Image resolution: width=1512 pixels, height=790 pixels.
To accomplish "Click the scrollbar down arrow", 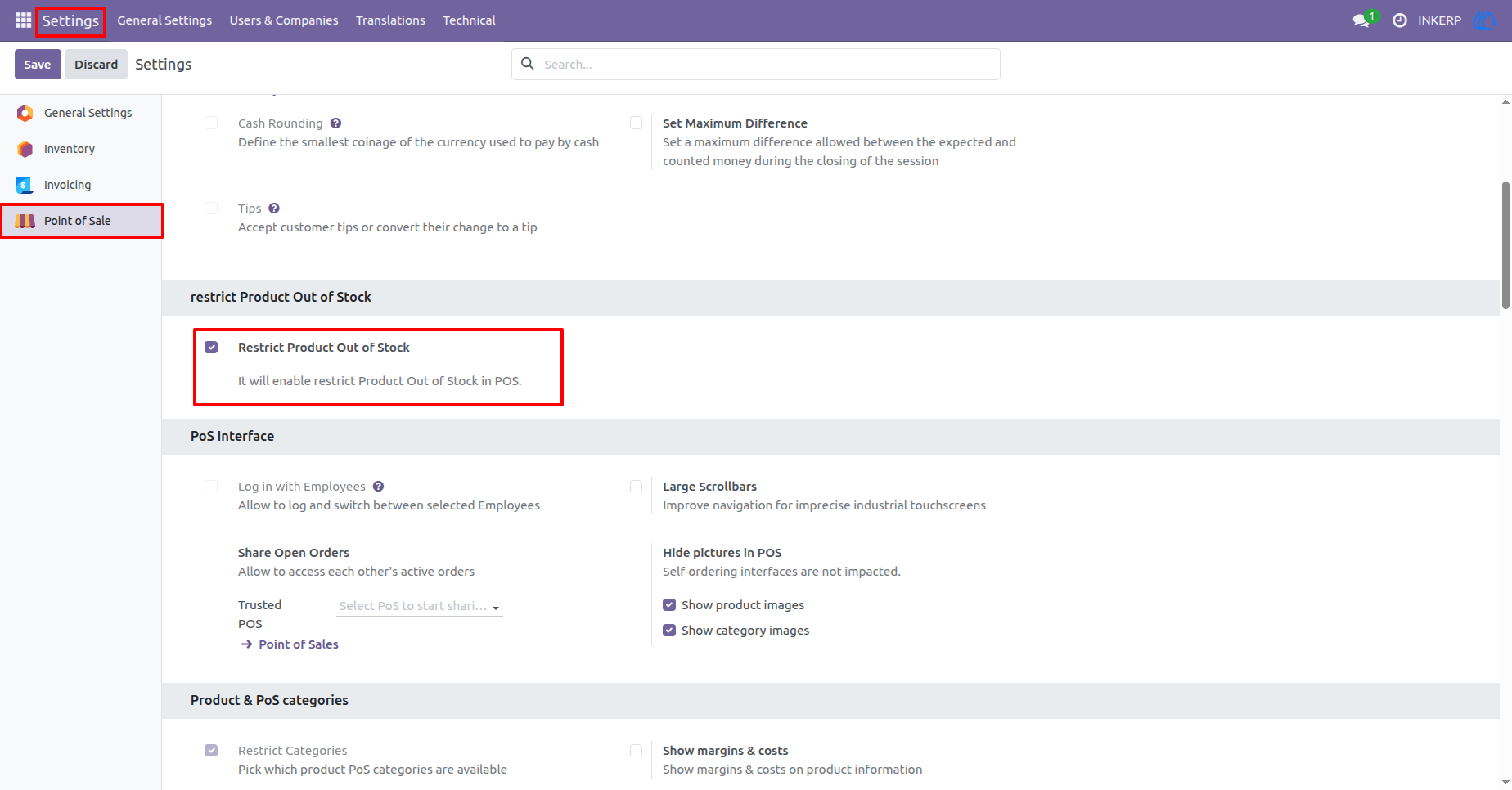I will pos(1505,782).
